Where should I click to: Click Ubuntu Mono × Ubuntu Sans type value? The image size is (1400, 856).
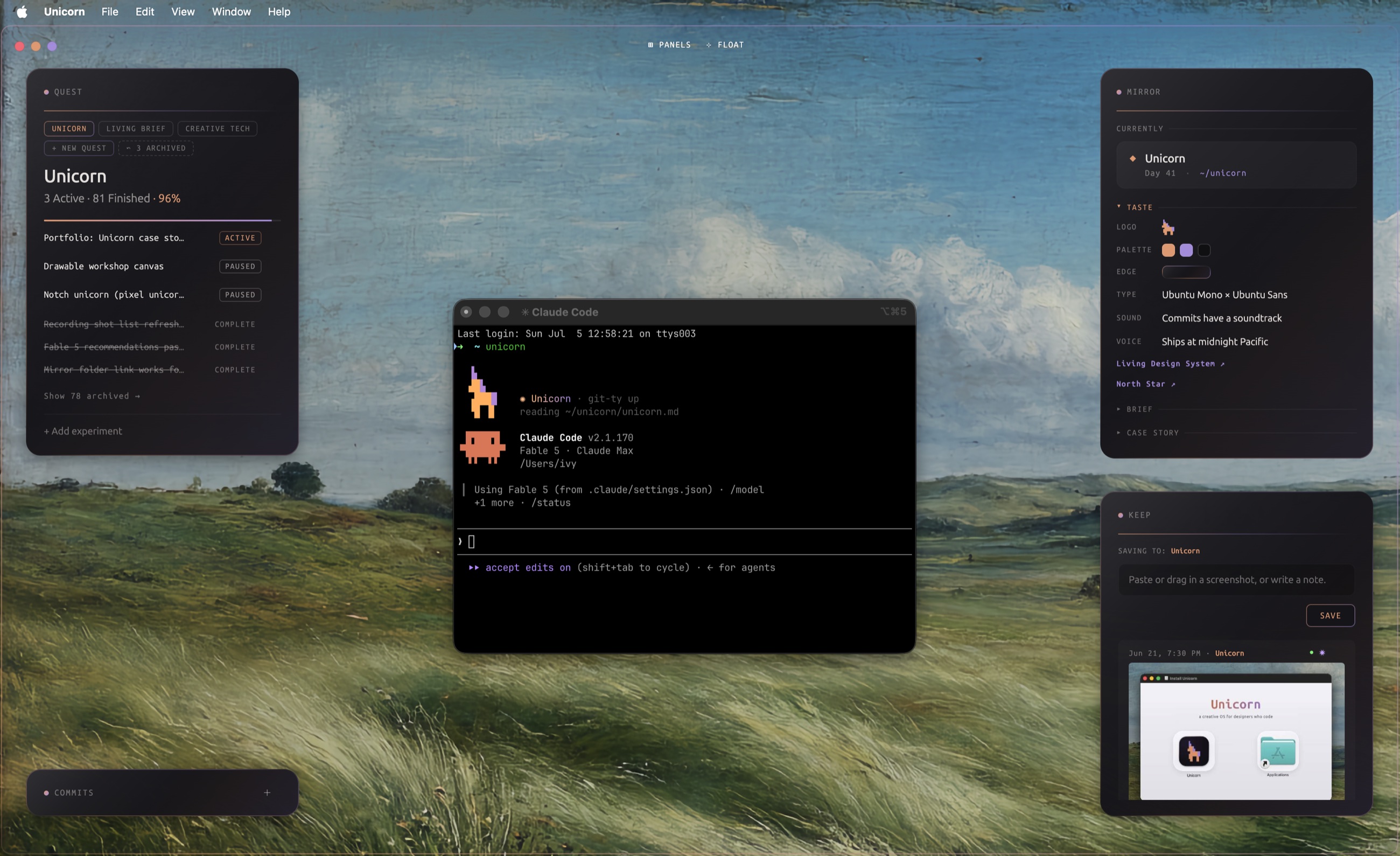(x=1224, y=295)
